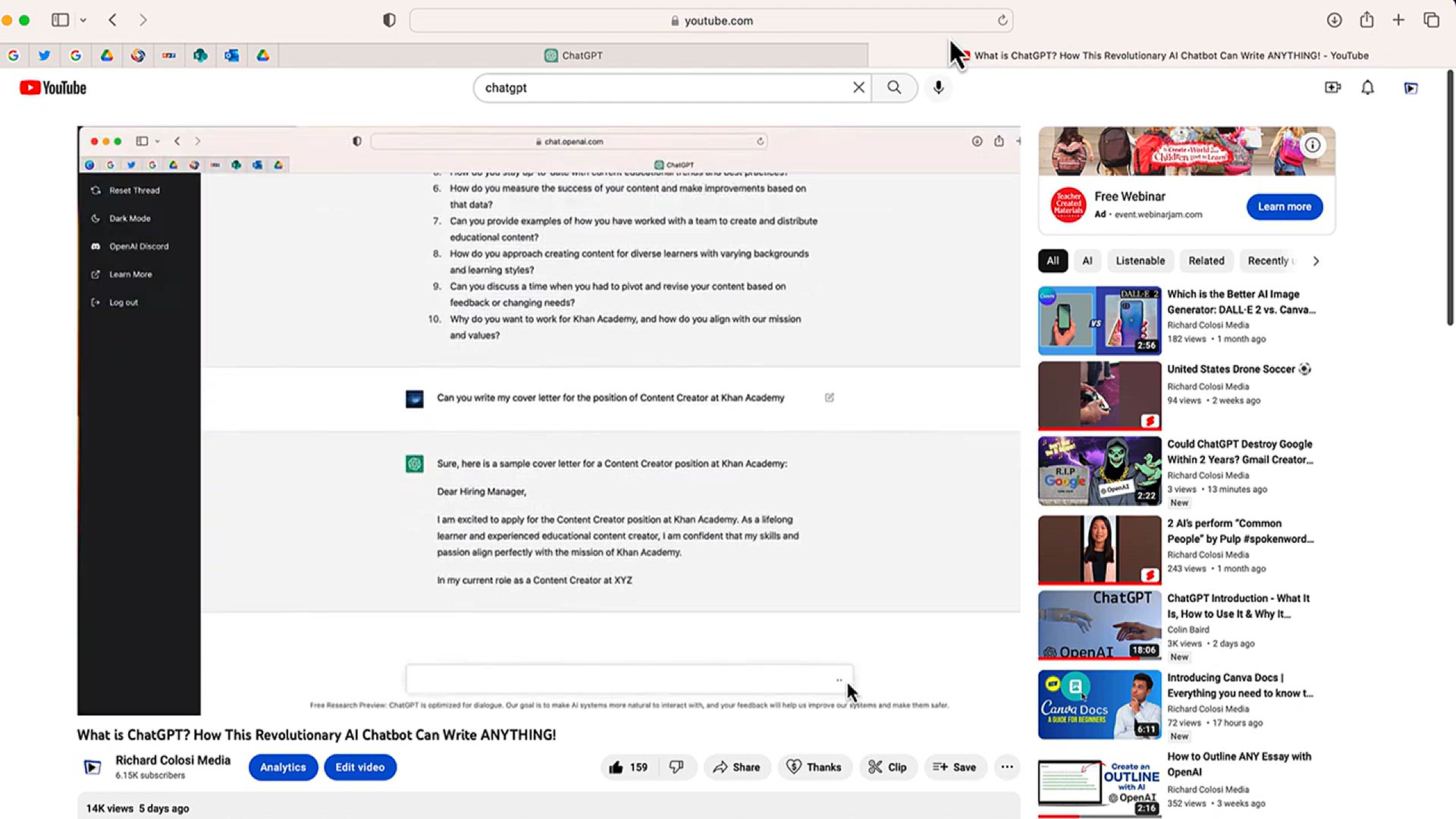
Task: Open Could ChatGPT Destroy Google thumbnail
Action: pyautogui.click(x=1099, y=471)
